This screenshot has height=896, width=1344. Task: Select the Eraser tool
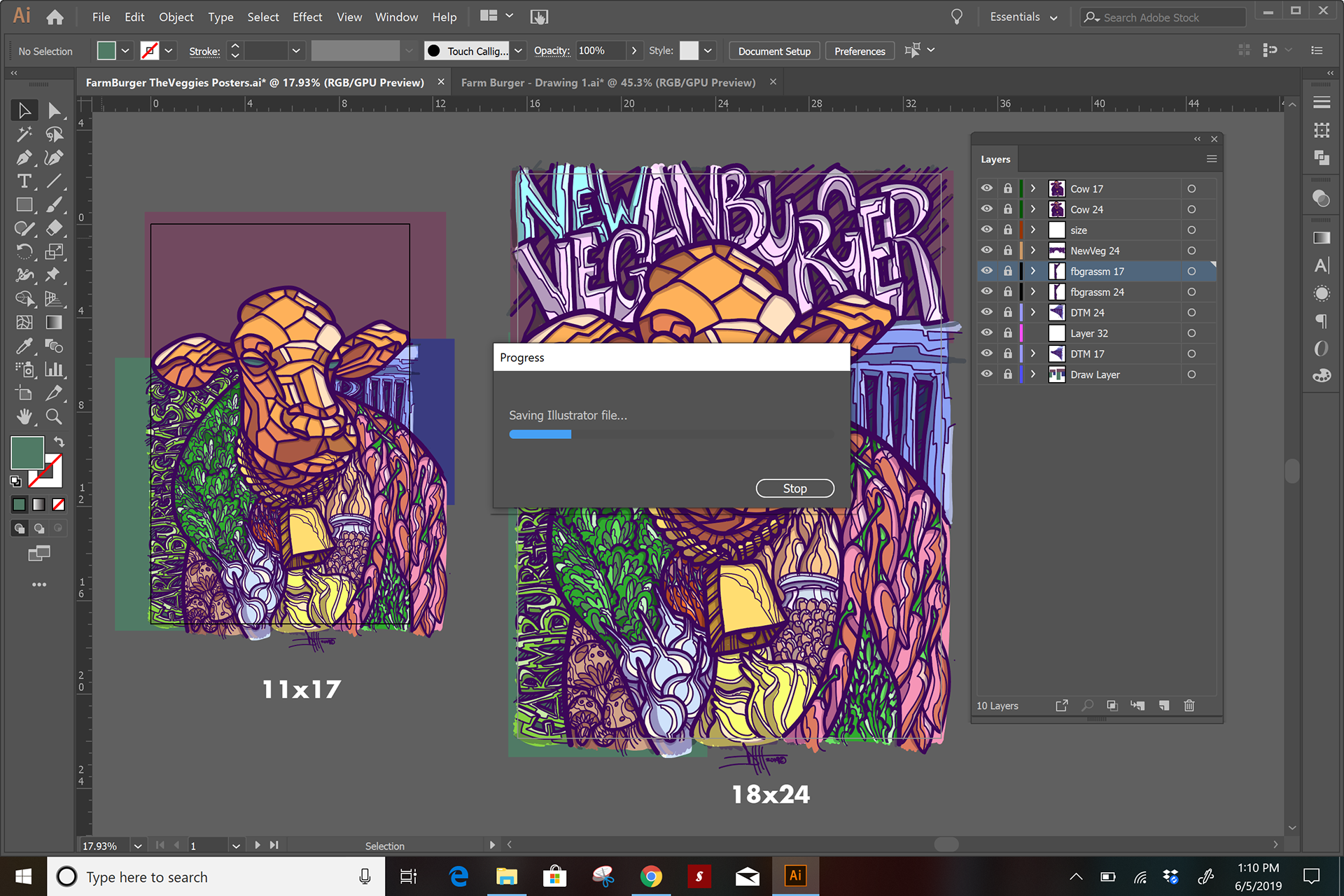pos(54,228)
